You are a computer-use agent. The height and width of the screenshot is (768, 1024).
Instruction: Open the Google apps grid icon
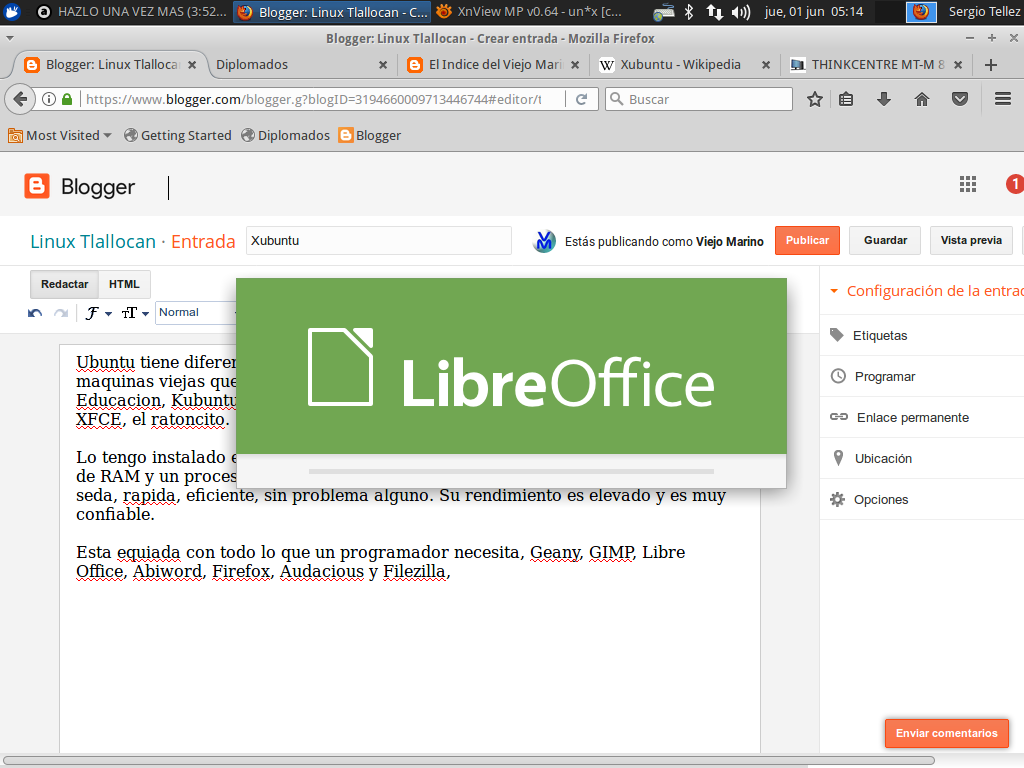[x=967, y=184]
